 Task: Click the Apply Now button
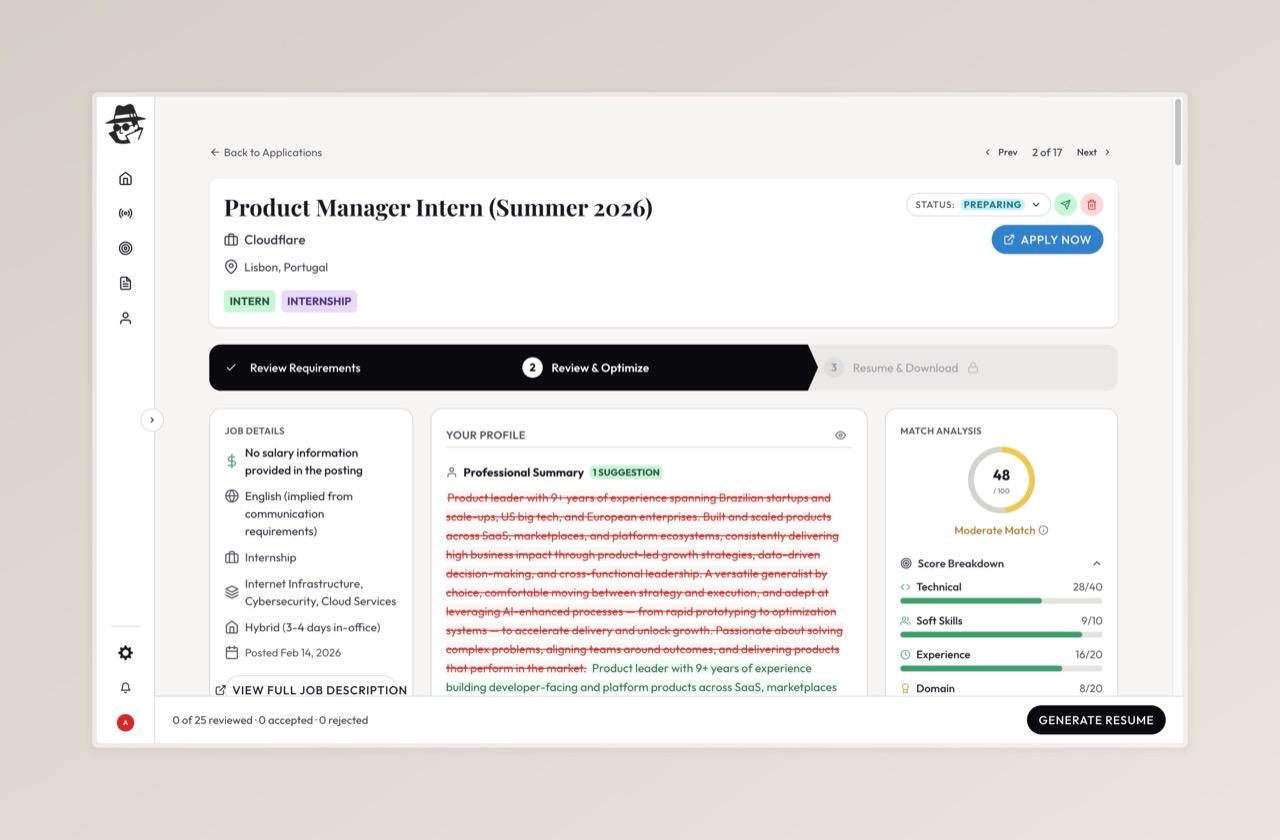[x=1047, y=240]
